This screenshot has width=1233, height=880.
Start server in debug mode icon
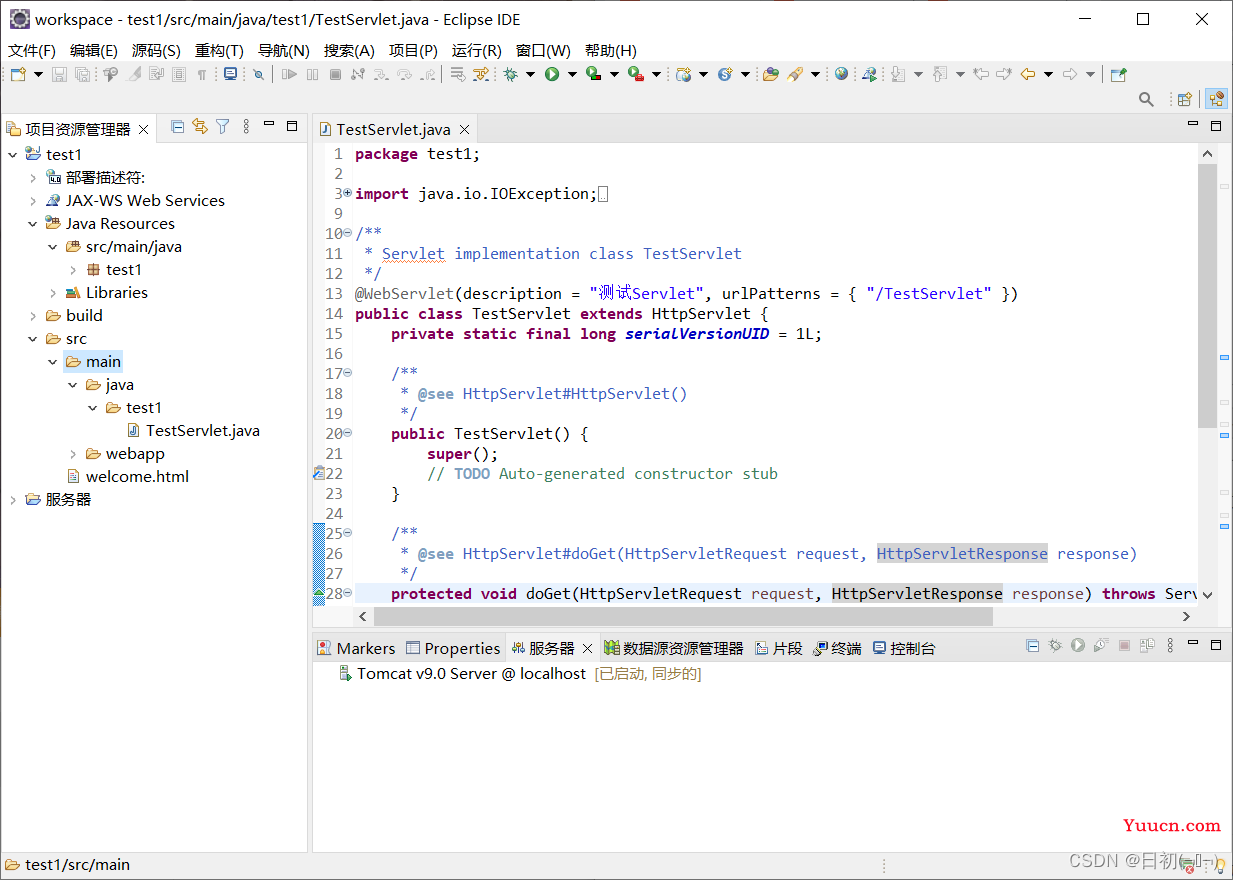(x=1055, y=646)
